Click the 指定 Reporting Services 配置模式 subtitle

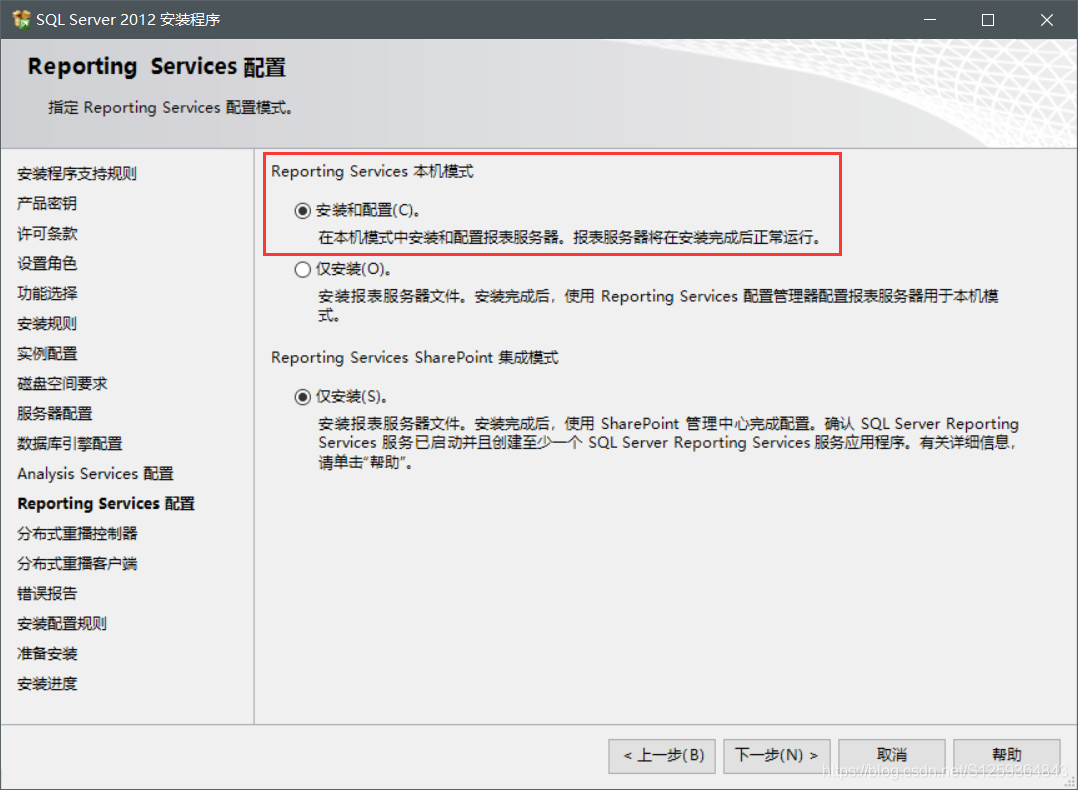(x=170, y=108)
